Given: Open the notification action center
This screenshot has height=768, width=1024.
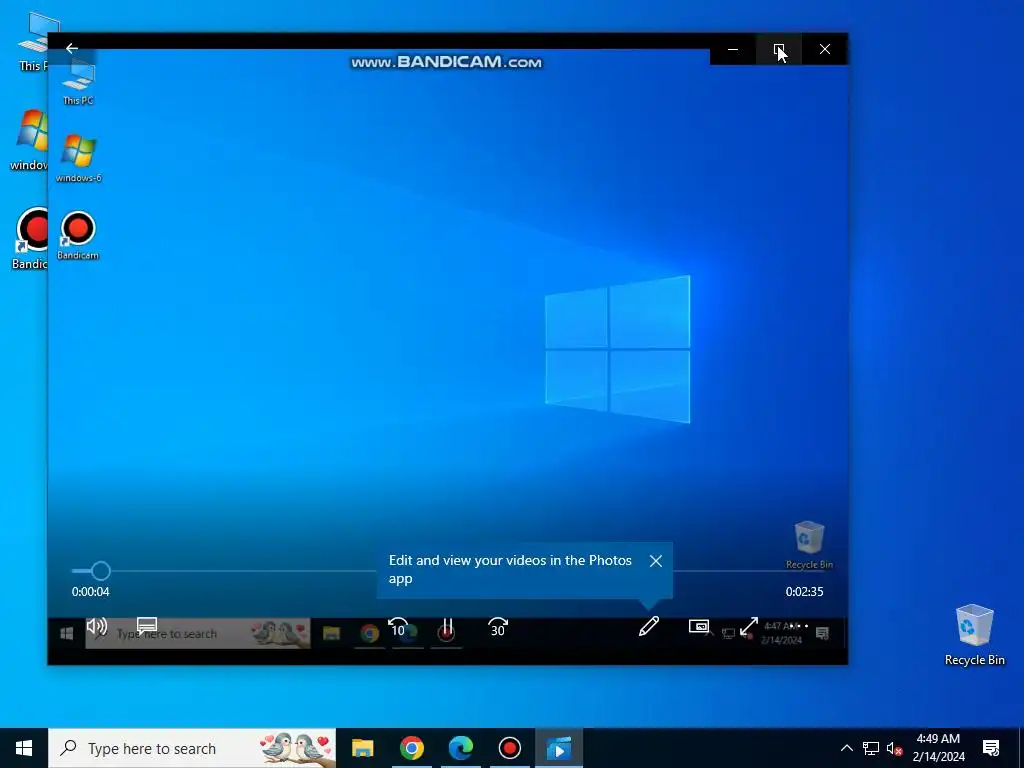Looking at the screenshot, I should click(x=991, y=748).
